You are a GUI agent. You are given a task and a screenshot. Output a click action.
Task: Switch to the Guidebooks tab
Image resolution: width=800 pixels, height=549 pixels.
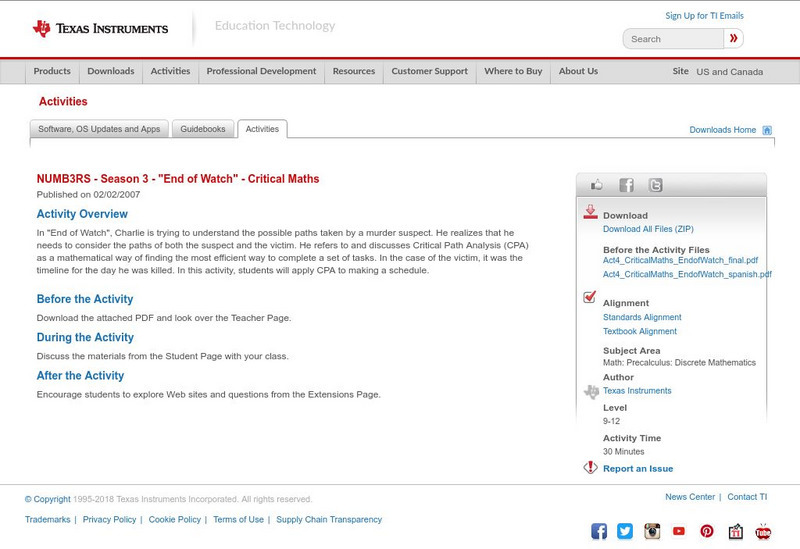[x=203, y=129]
